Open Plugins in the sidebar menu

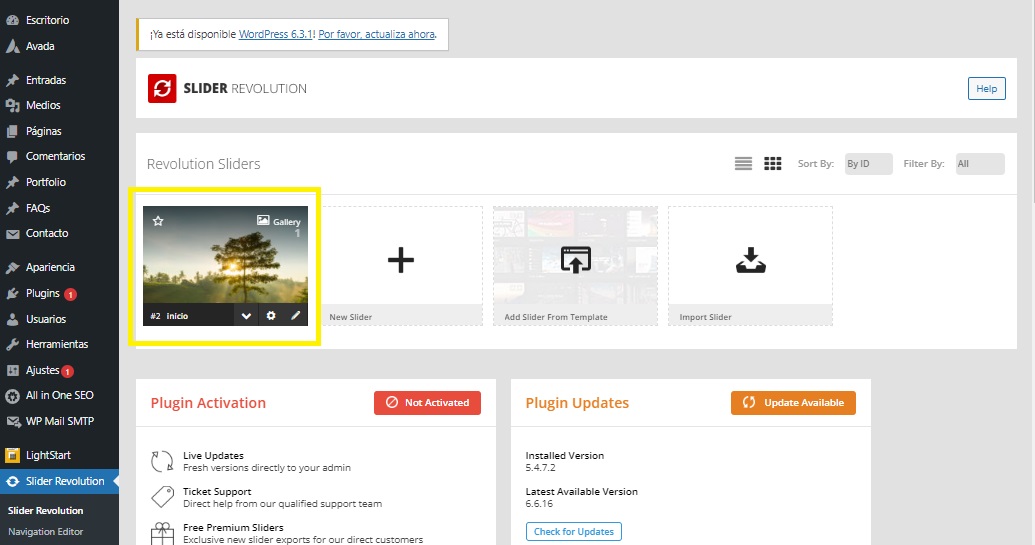(43, 294)
